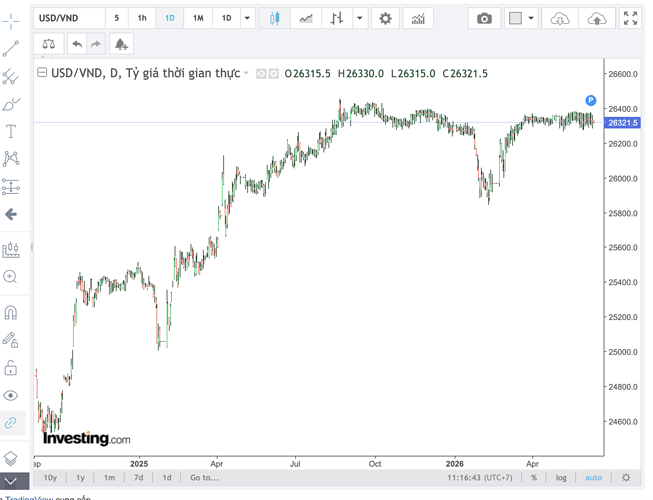Select the text annotation tool
653x500 pixels.
(x=11, y=132)
